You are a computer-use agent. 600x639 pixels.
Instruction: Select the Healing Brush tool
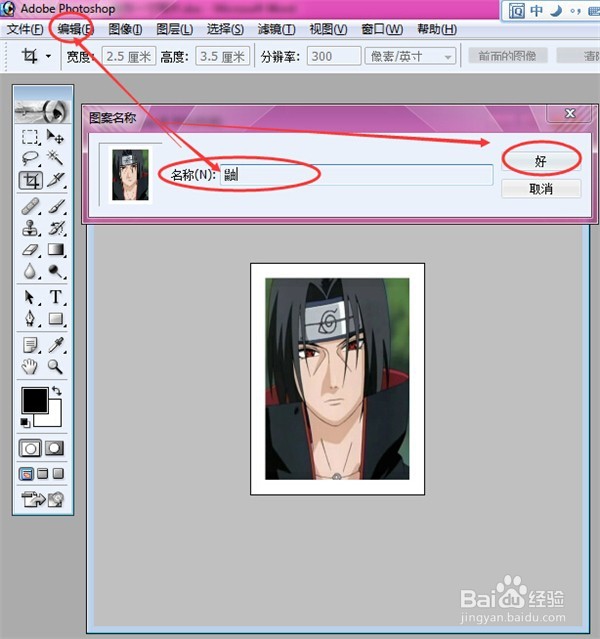pos(30,207)
